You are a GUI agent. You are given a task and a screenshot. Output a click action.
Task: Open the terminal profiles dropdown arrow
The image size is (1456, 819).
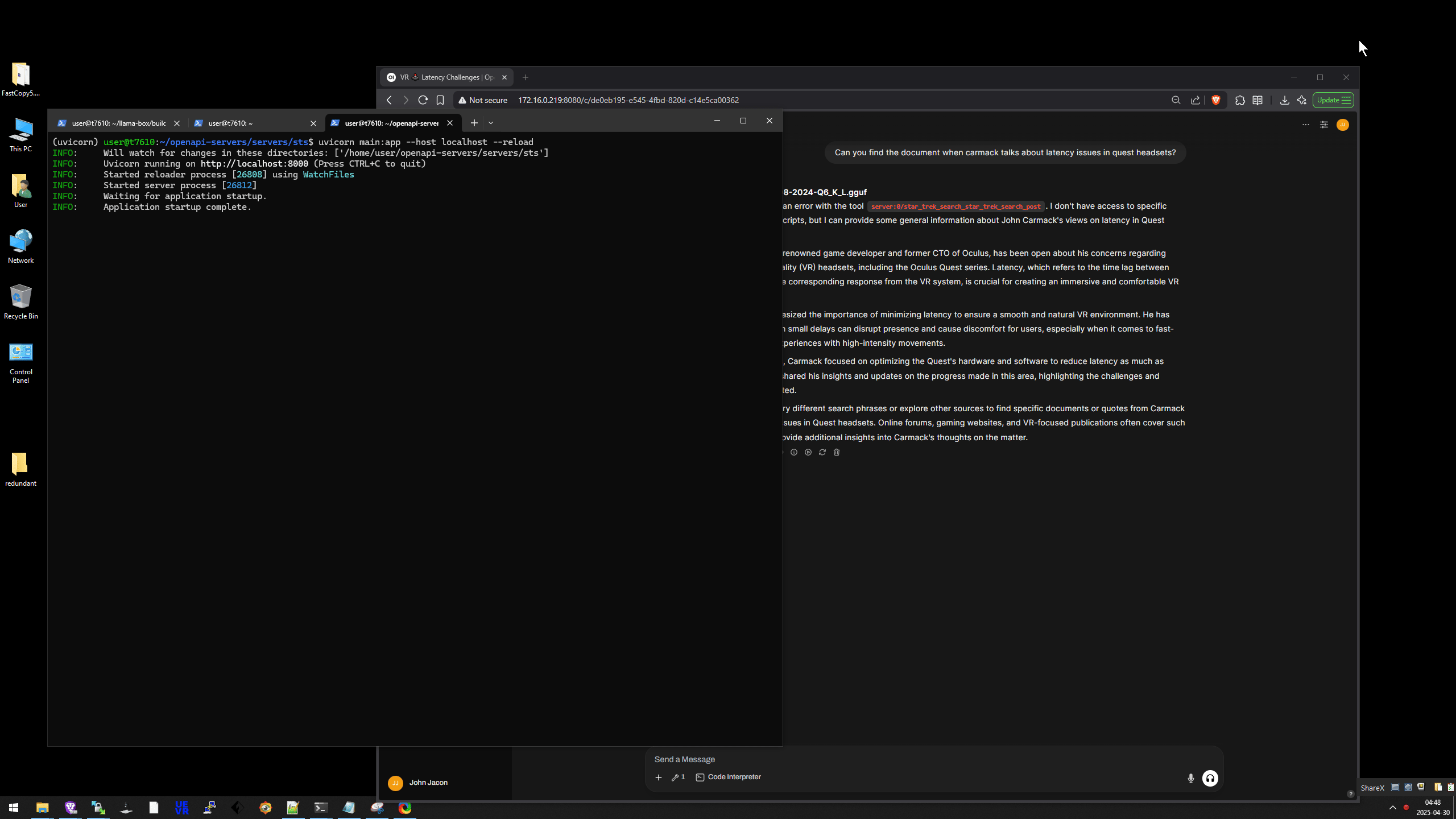tap(491, 123)
